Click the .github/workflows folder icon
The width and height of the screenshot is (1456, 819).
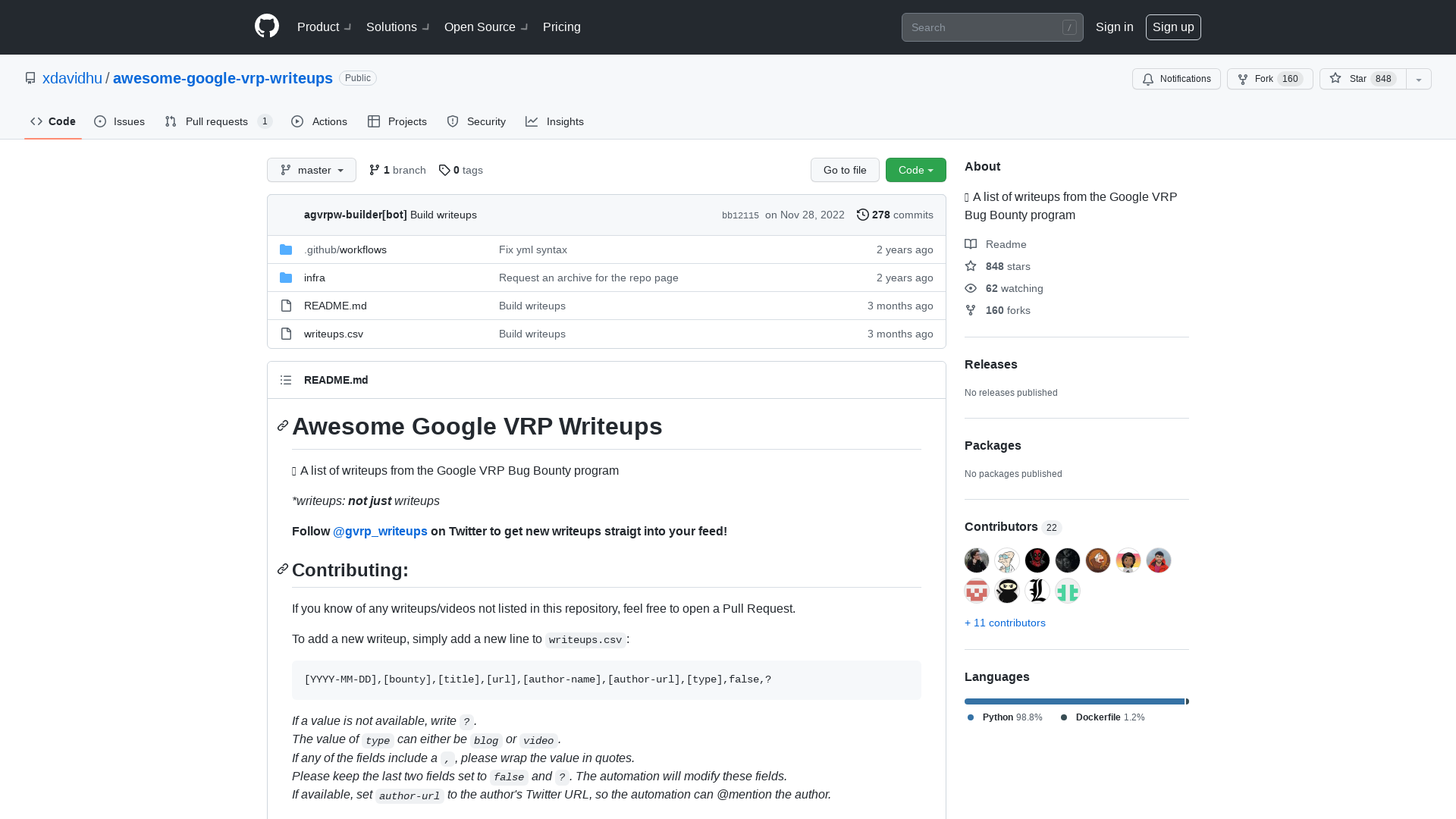[286, 249]
